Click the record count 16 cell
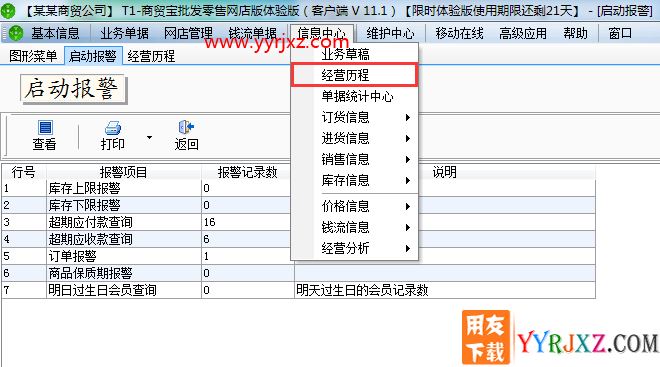This screenshot has width=660, height=367. [x=248, y=222]
